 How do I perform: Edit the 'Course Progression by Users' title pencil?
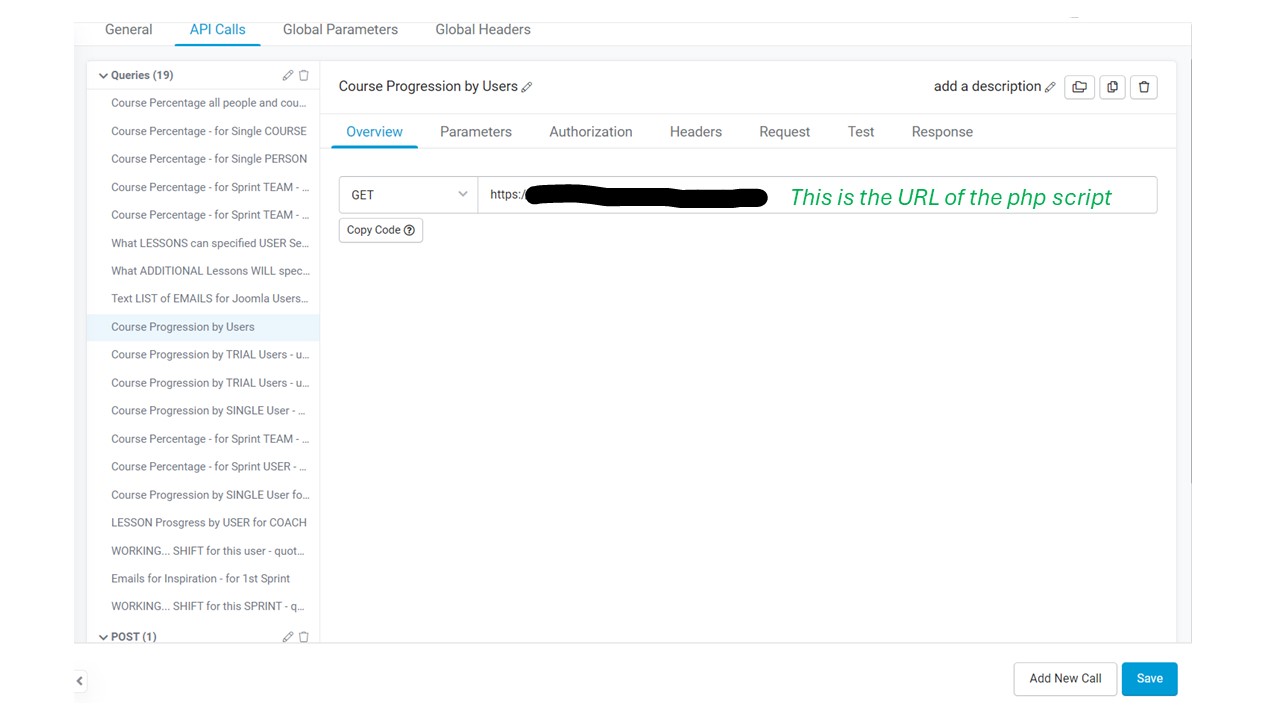click(527, 87)
